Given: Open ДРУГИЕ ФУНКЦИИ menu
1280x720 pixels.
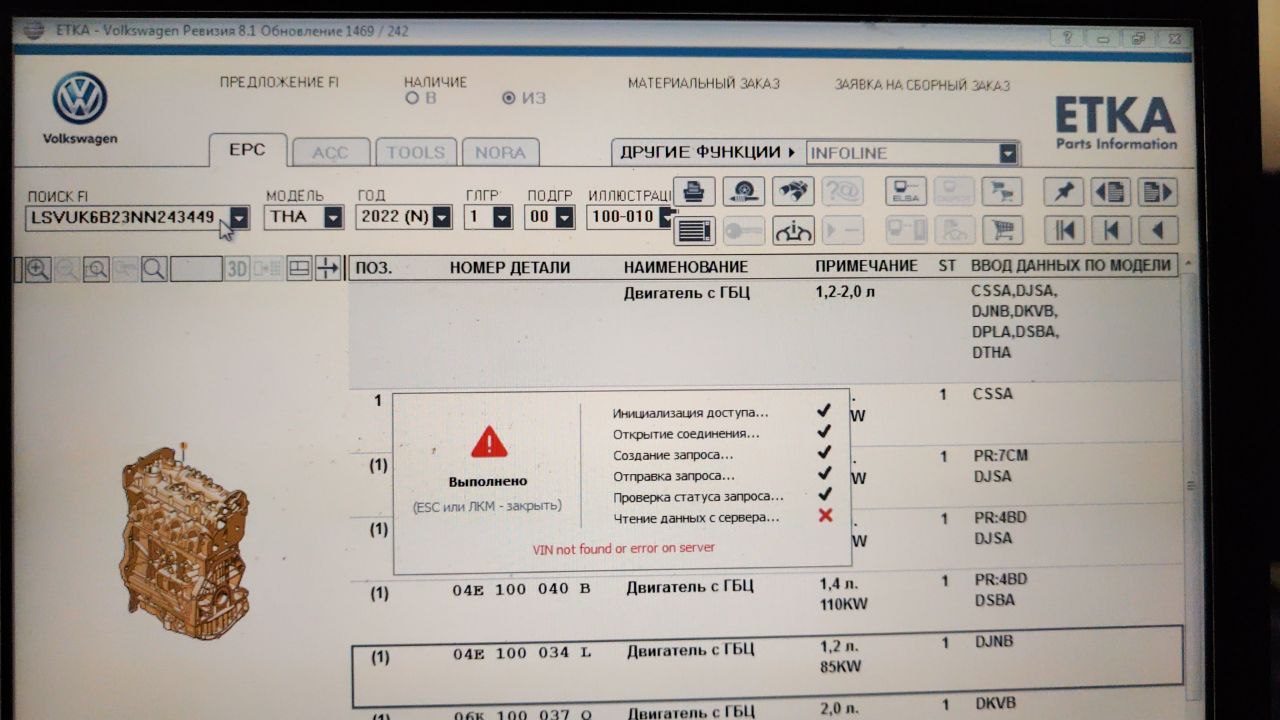Looking at the screenshot, I should [708, 152].
